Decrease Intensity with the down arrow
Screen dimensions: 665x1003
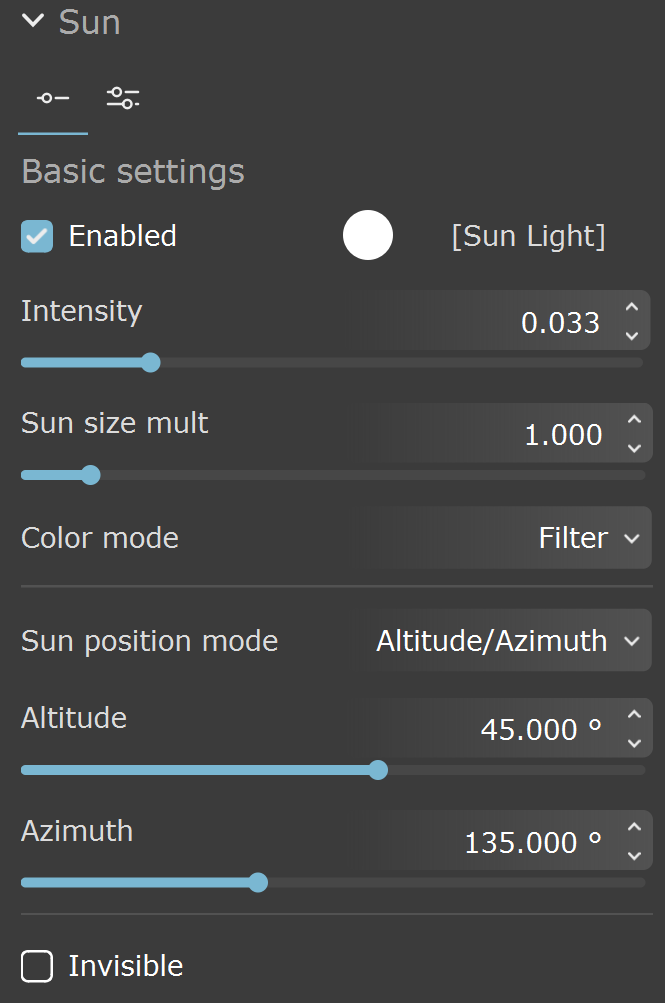[x=632, y=335]
